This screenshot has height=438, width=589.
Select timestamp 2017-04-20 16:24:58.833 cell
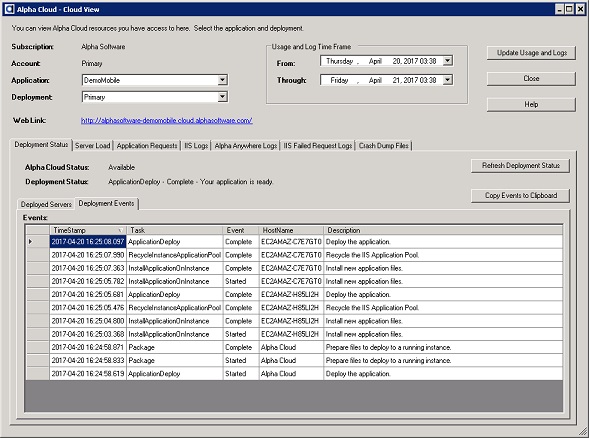tap(88, 361)
